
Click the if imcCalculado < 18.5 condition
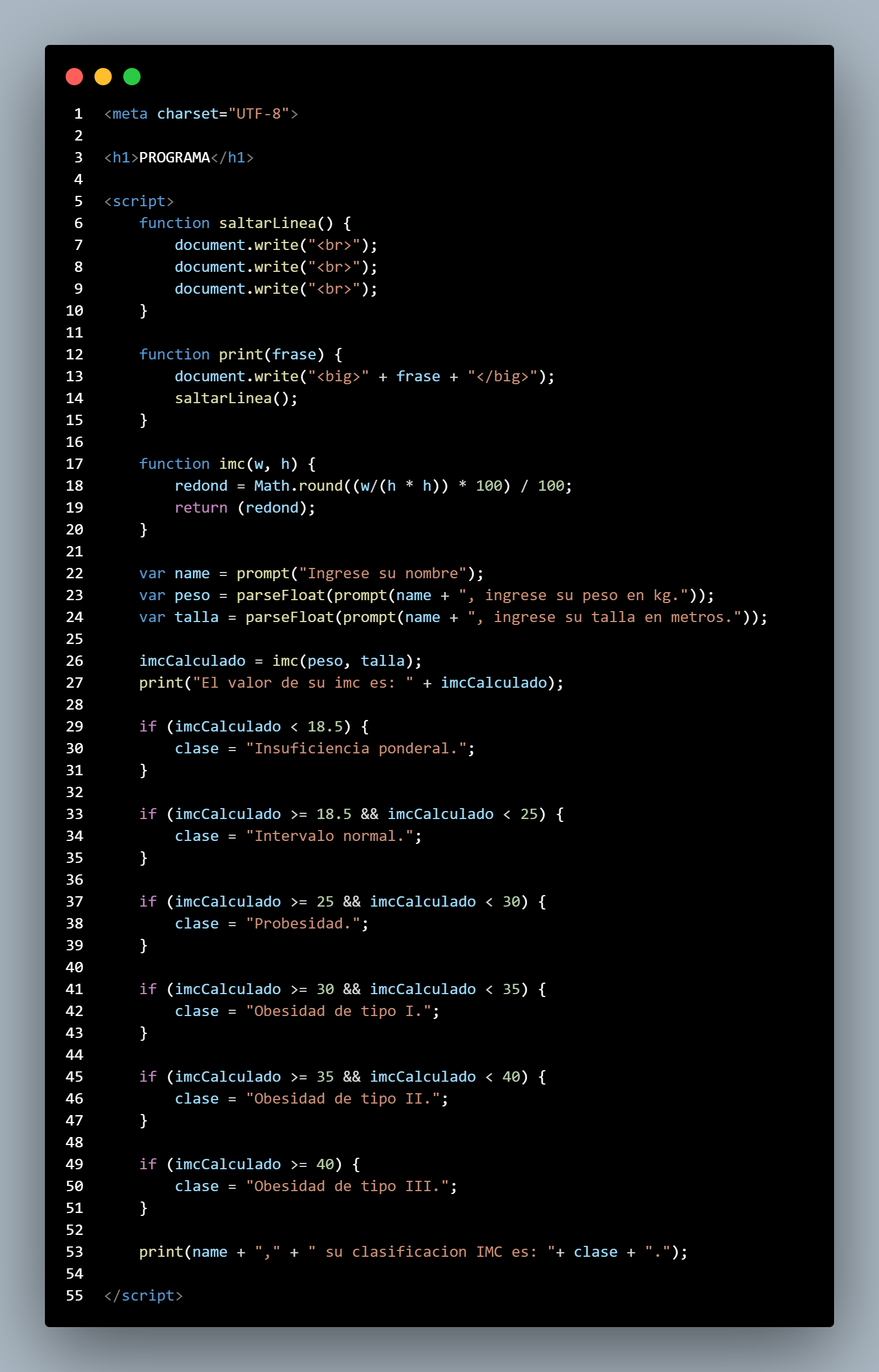pyautogui.click(x=259, y=727)
